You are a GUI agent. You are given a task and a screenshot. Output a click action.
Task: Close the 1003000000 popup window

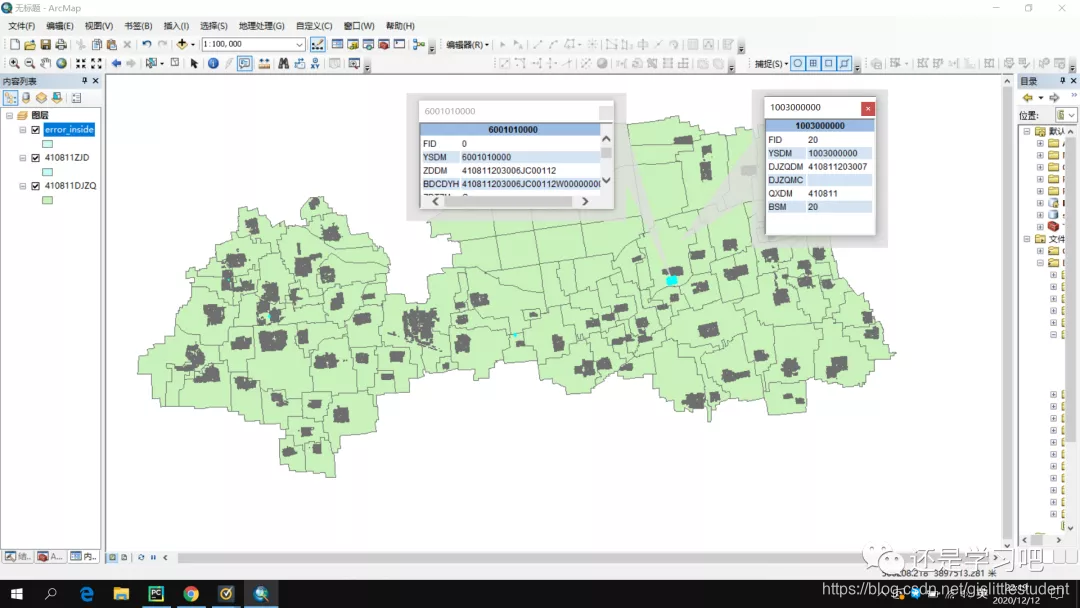pos(868,108)
